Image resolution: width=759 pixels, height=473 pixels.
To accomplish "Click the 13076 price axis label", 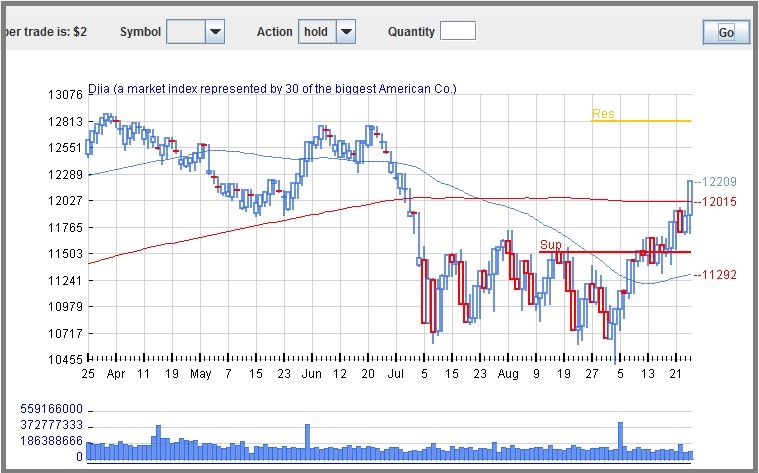I will (x=64, y=95).
